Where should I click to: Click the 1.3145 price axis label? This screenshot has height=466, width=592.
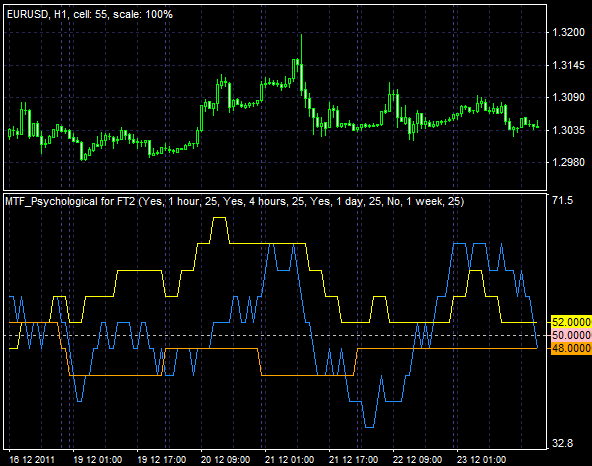click(568, 65)
